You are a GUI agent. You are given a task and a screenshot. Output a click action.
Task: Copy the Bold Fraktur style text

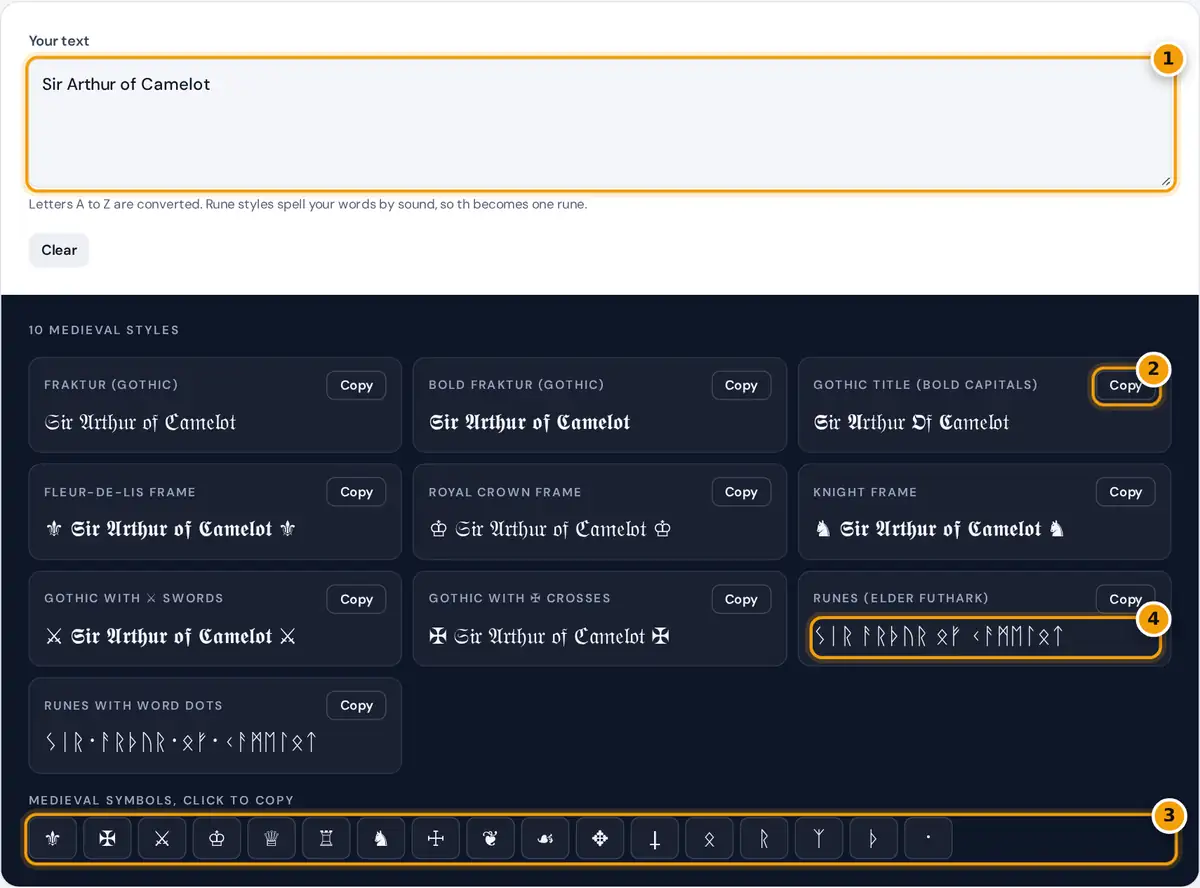(741, 385)
